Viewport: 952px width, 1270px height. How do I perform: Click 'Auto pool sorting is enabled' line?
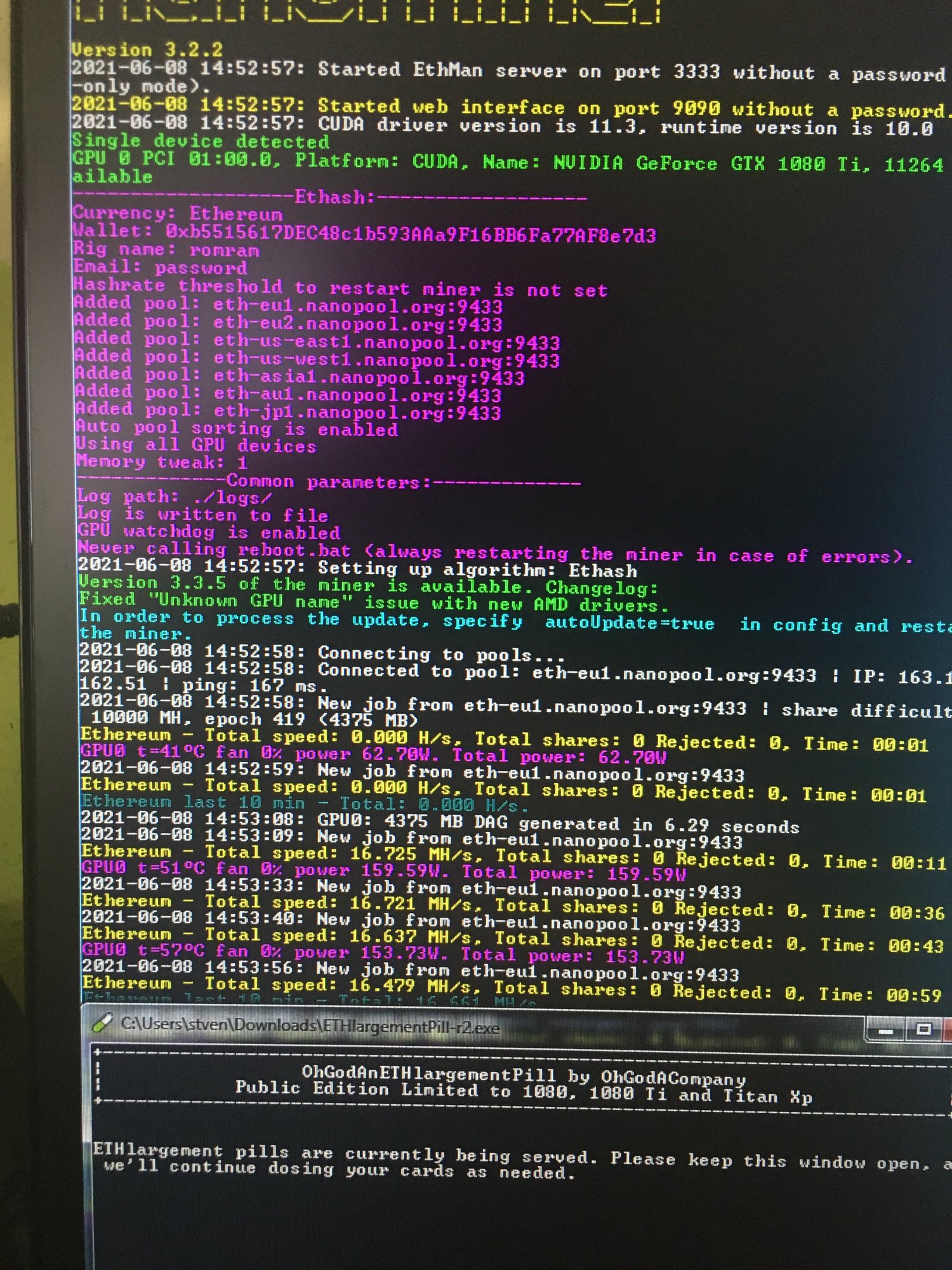(237, 429)
